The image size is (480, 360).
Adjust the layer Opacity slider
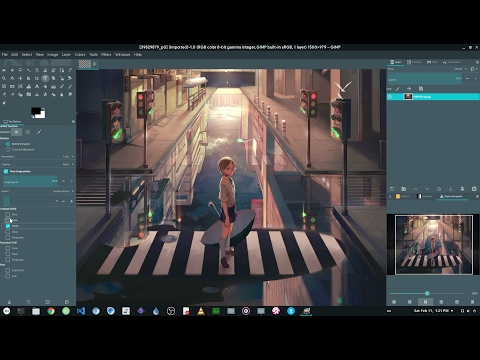click(425, 79)
